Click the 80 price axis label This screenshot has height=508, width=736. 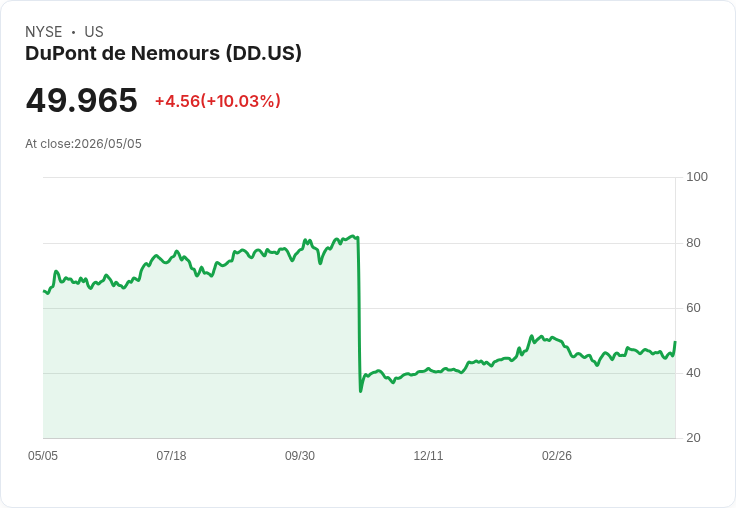pyautogui.click(x=693, y=243)
